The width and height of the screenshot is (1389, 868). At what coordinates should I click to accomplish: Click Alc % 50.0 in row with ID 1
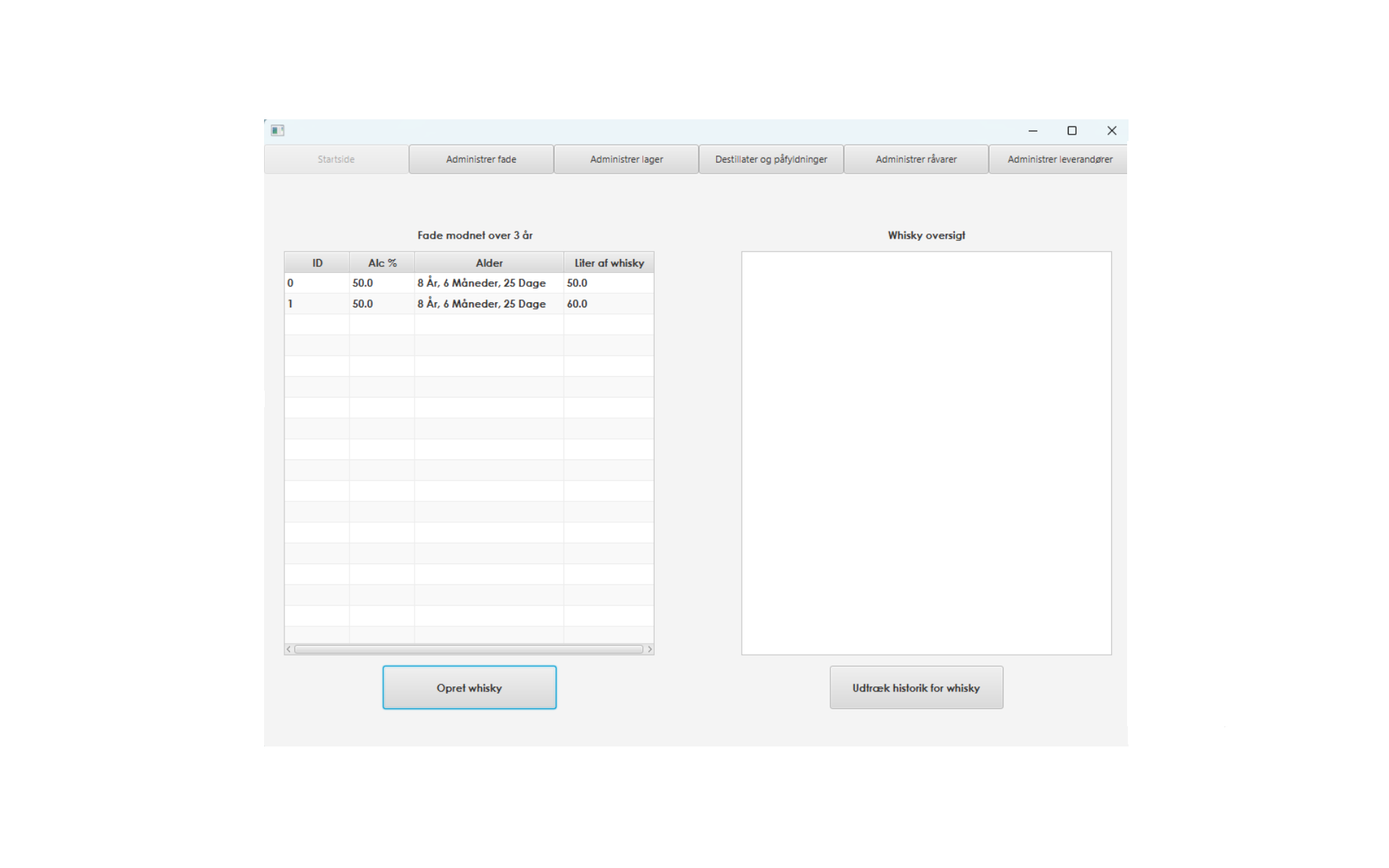(x=382, y=304)
